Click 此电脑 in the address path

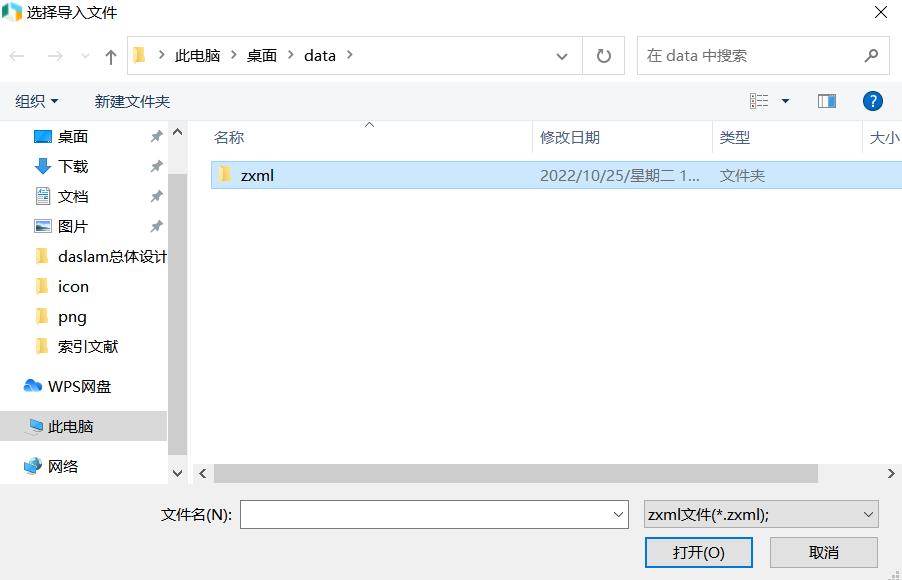pyautogui.click(x=197, y=56)
